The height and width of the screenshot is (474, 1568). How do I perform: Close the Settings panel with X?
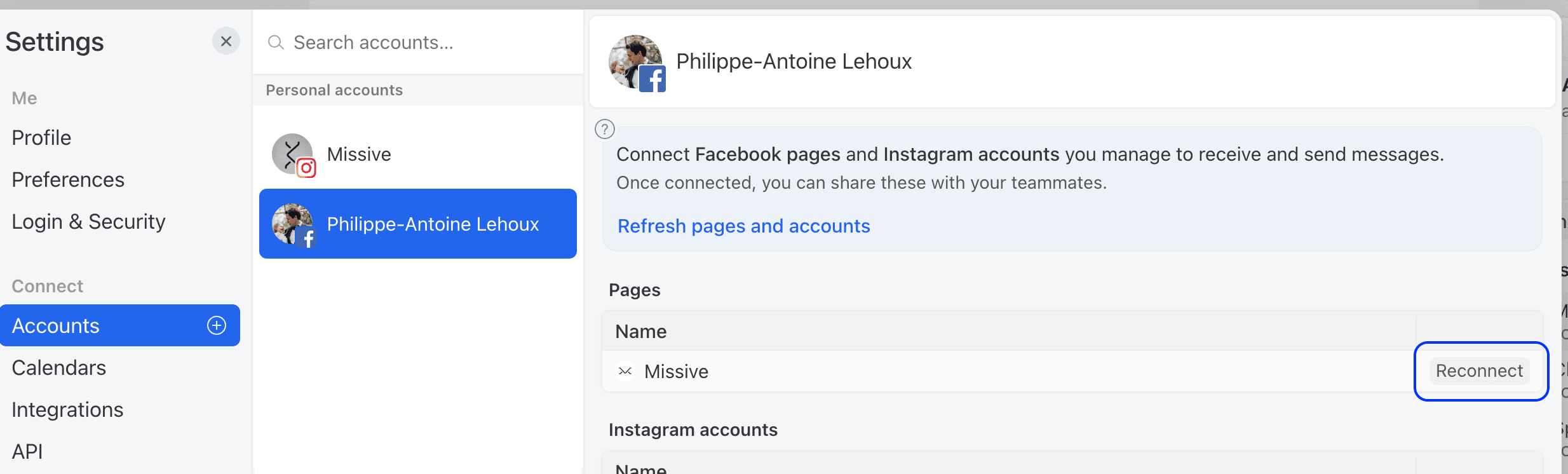coord(226,41)
